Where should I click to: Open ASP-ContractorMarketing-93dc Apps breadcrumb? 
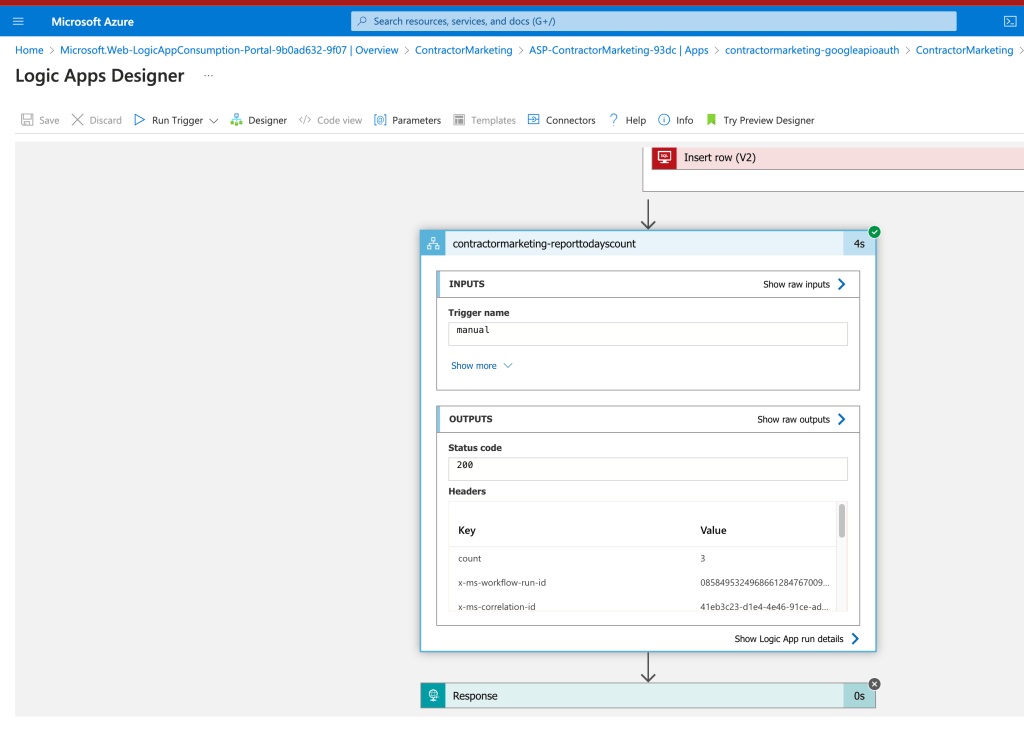pyautogui.click(x=618, y=50)
